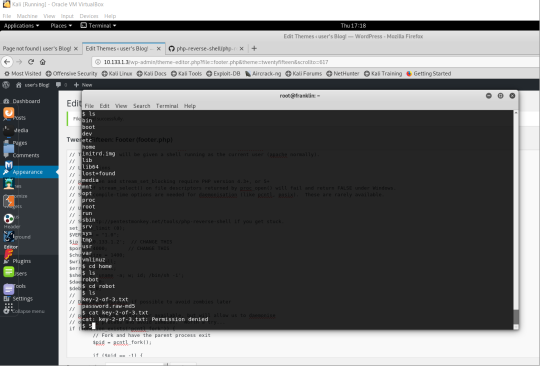
Task: Close the root@franklin terminal window
Action: point(512,96)
